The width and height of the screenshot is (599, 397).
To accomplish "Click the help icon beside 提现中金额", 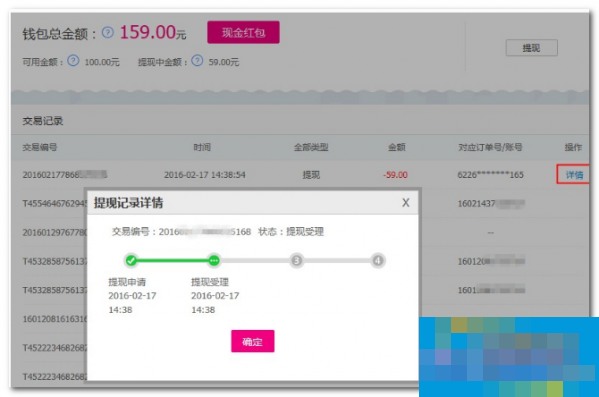I will tap(197, 61).
